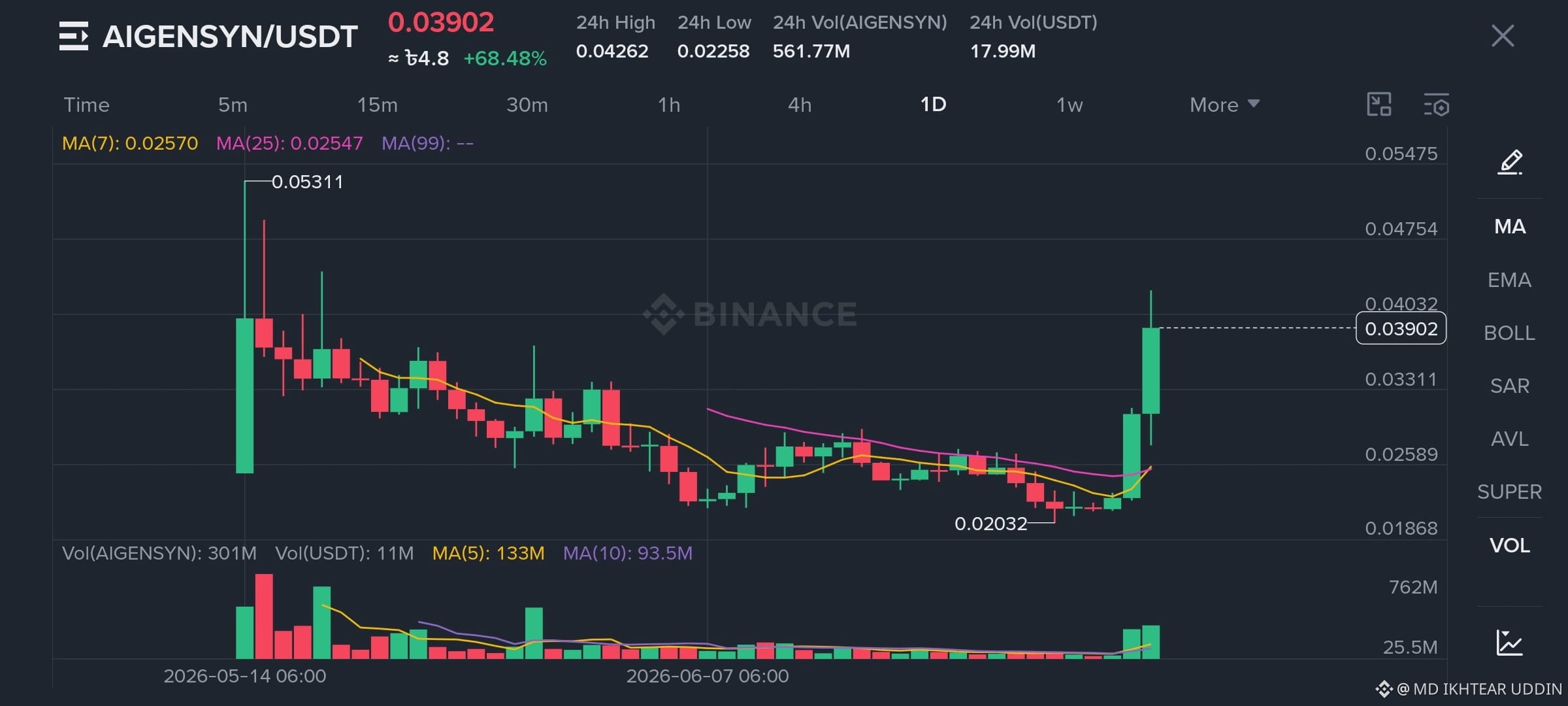Select the 1D timeframe
This screenshot has width=1568, height=706.
pos(933,105)
